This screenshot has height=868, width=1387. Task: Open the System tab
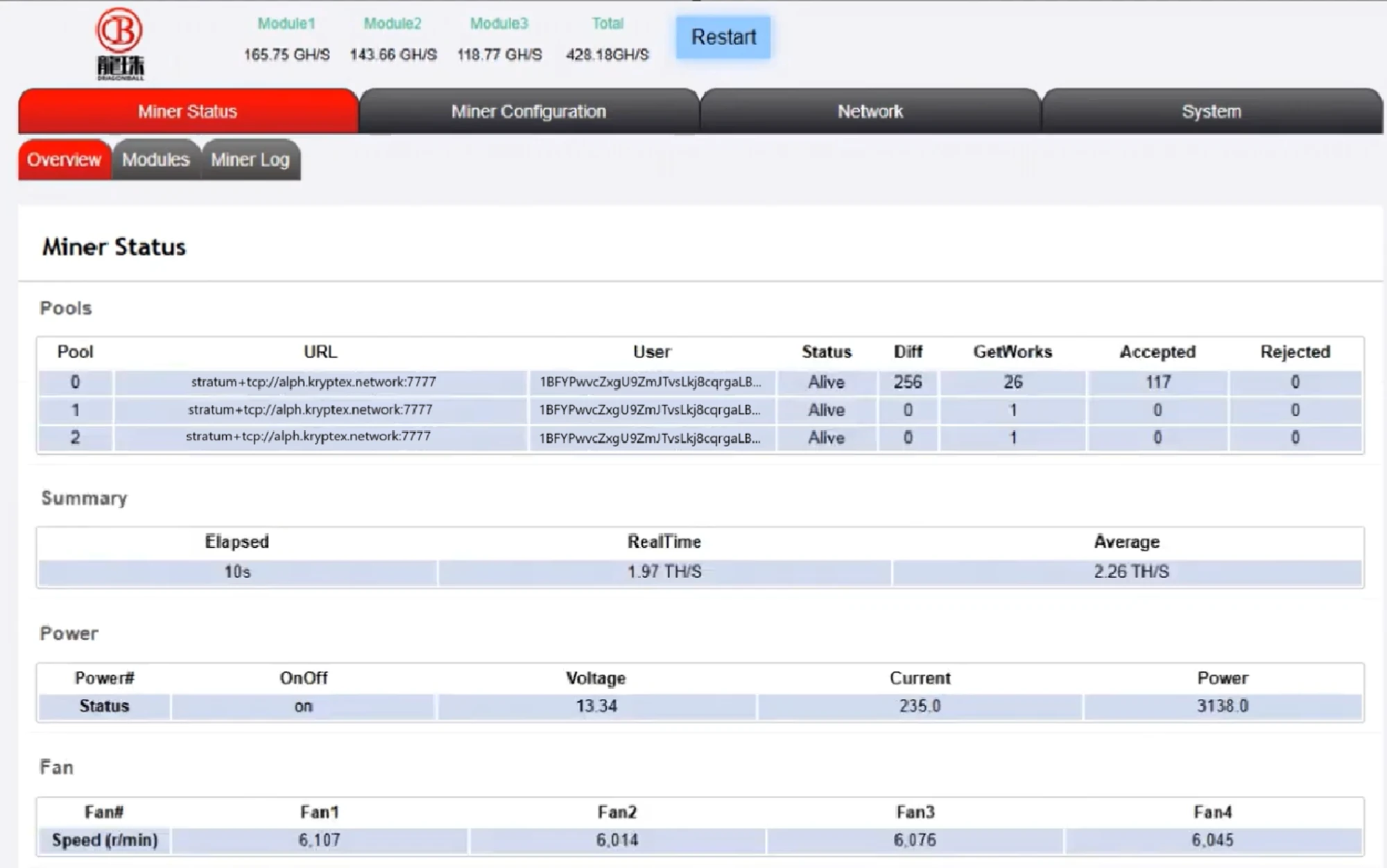click(1211, 112)
